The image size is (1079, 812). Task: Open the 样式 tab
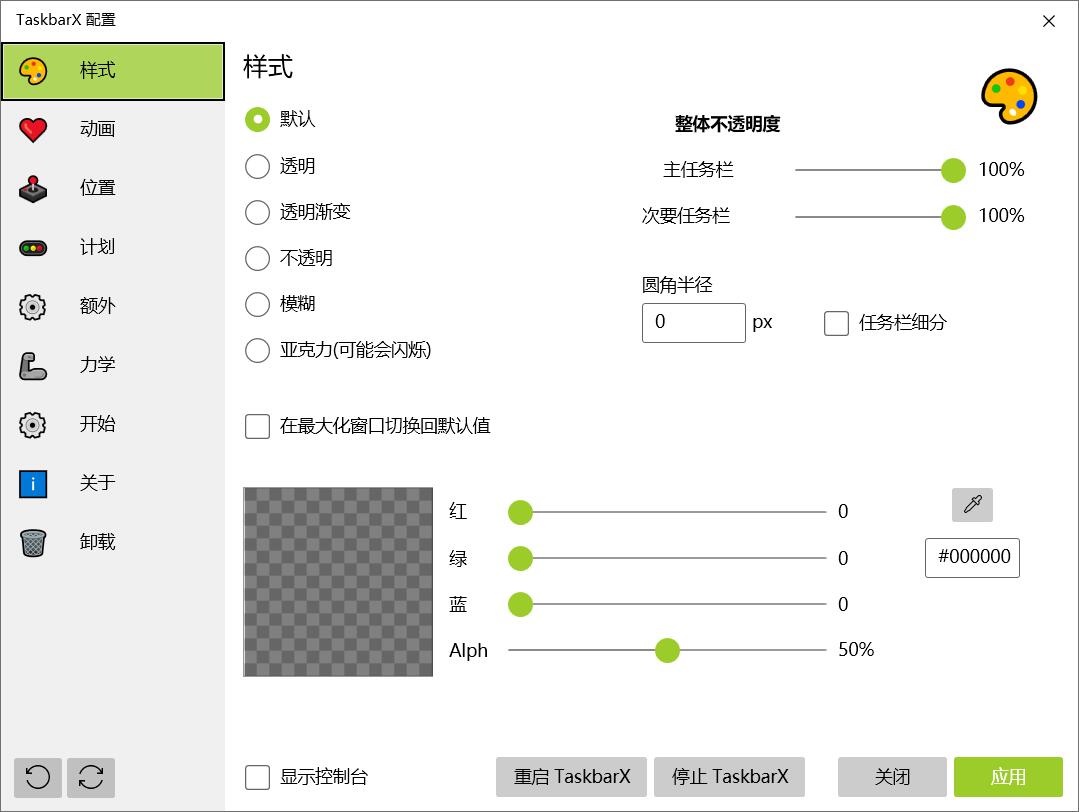[113, 71]
